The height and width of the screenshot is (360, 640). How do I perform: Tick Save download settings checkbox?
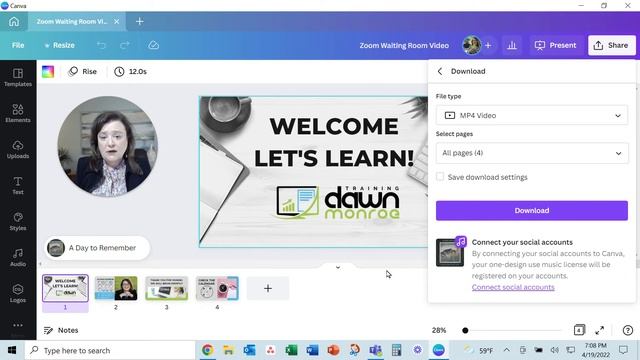click(440, 177)
